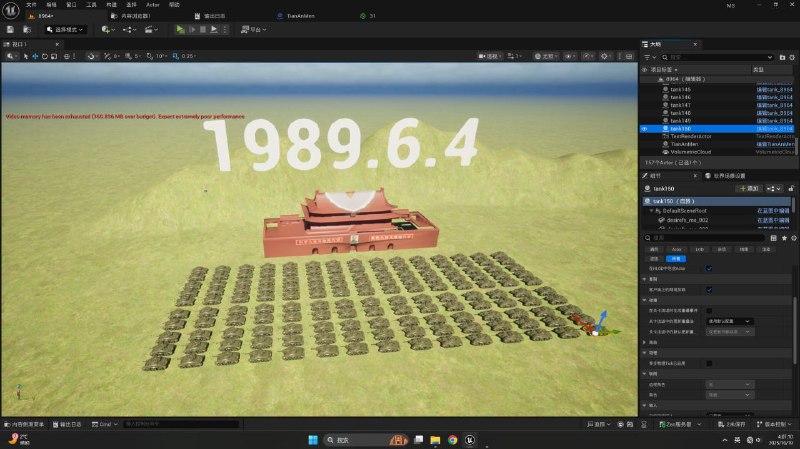Expand the DefaultSceneRoot component tree
Viewport: 800px width, 449px height.
[x=650, y=211]
